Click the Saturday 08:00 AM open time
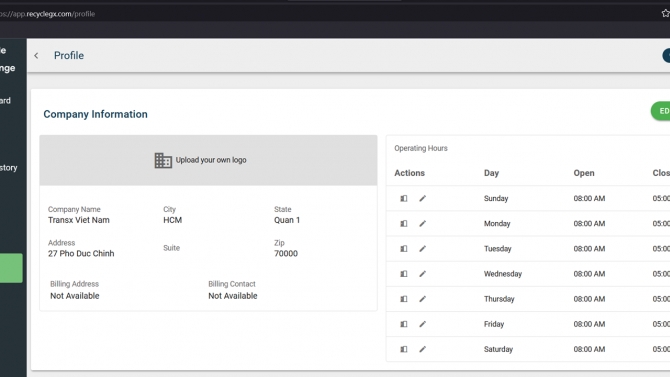 (x=589, y=349)
